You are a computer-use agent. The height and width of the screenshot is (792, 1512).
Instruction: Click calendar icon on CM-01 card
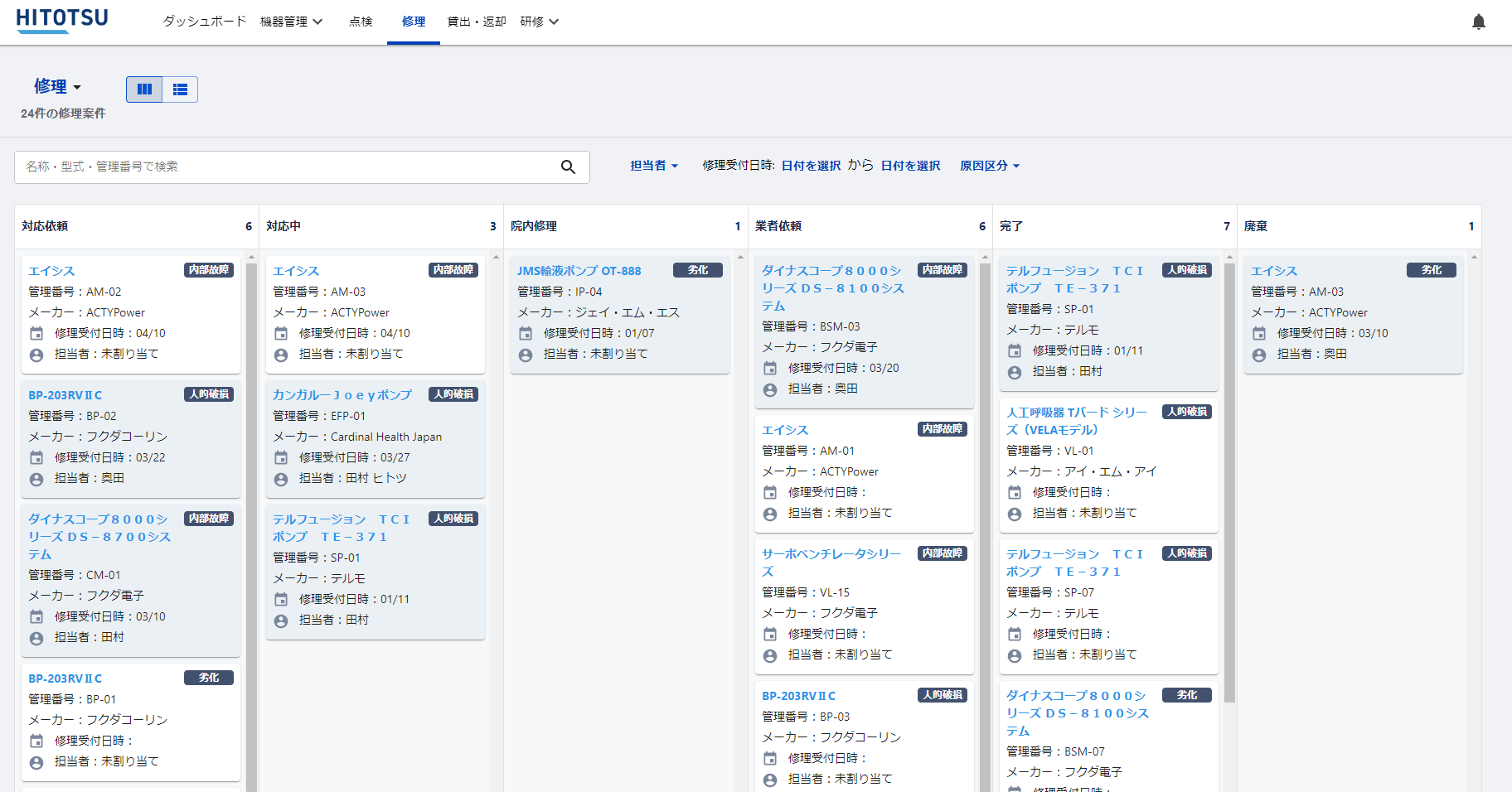pyautogui.click(x=36, y=616)
